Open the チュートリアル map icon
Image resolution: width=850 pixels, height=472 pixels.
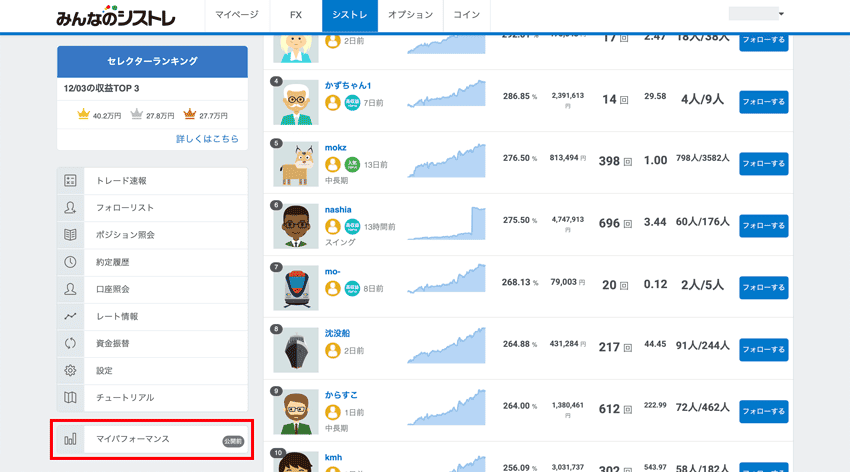[x=70, y=397]
